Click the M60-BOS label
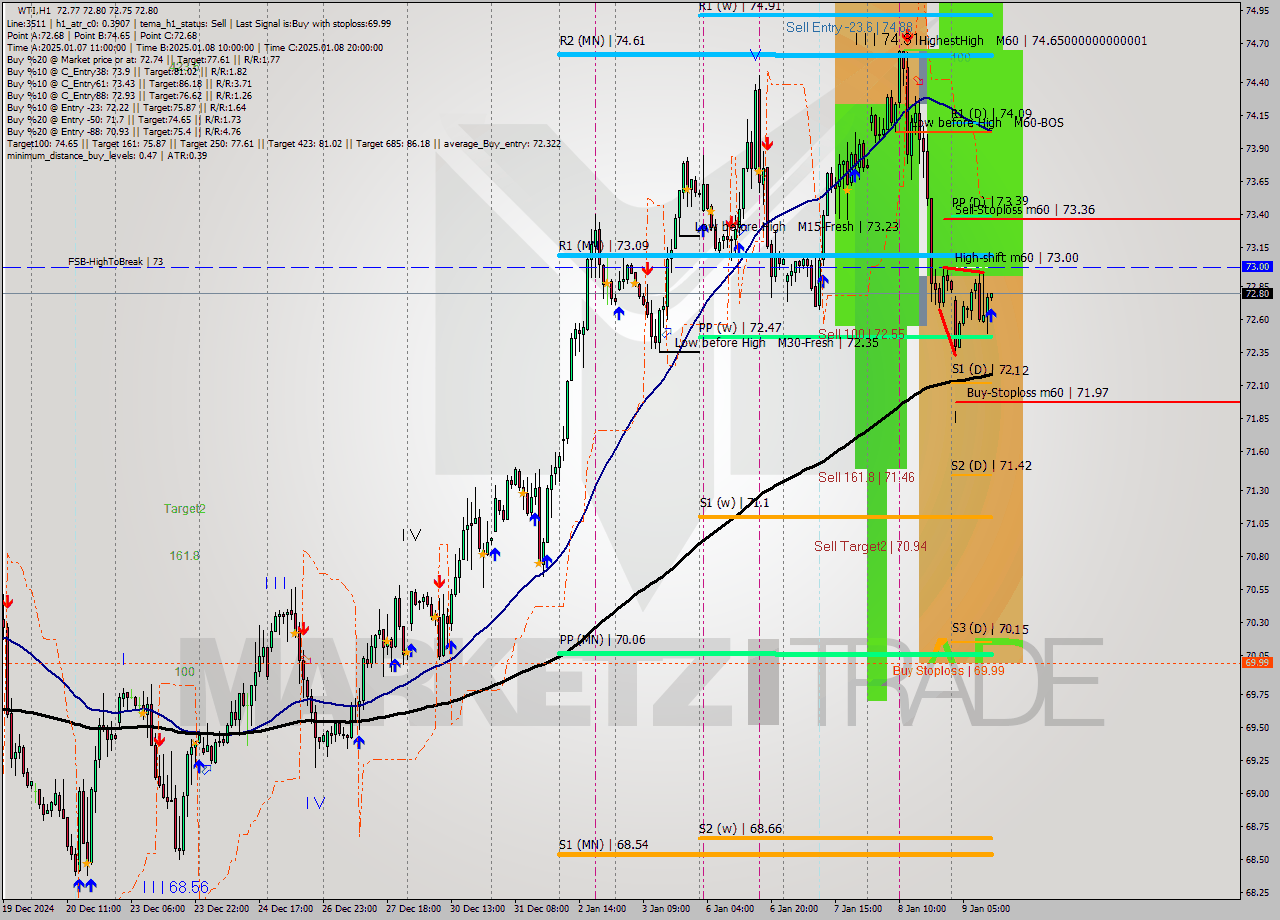Screen dimensions: 1280x920 1039,123
